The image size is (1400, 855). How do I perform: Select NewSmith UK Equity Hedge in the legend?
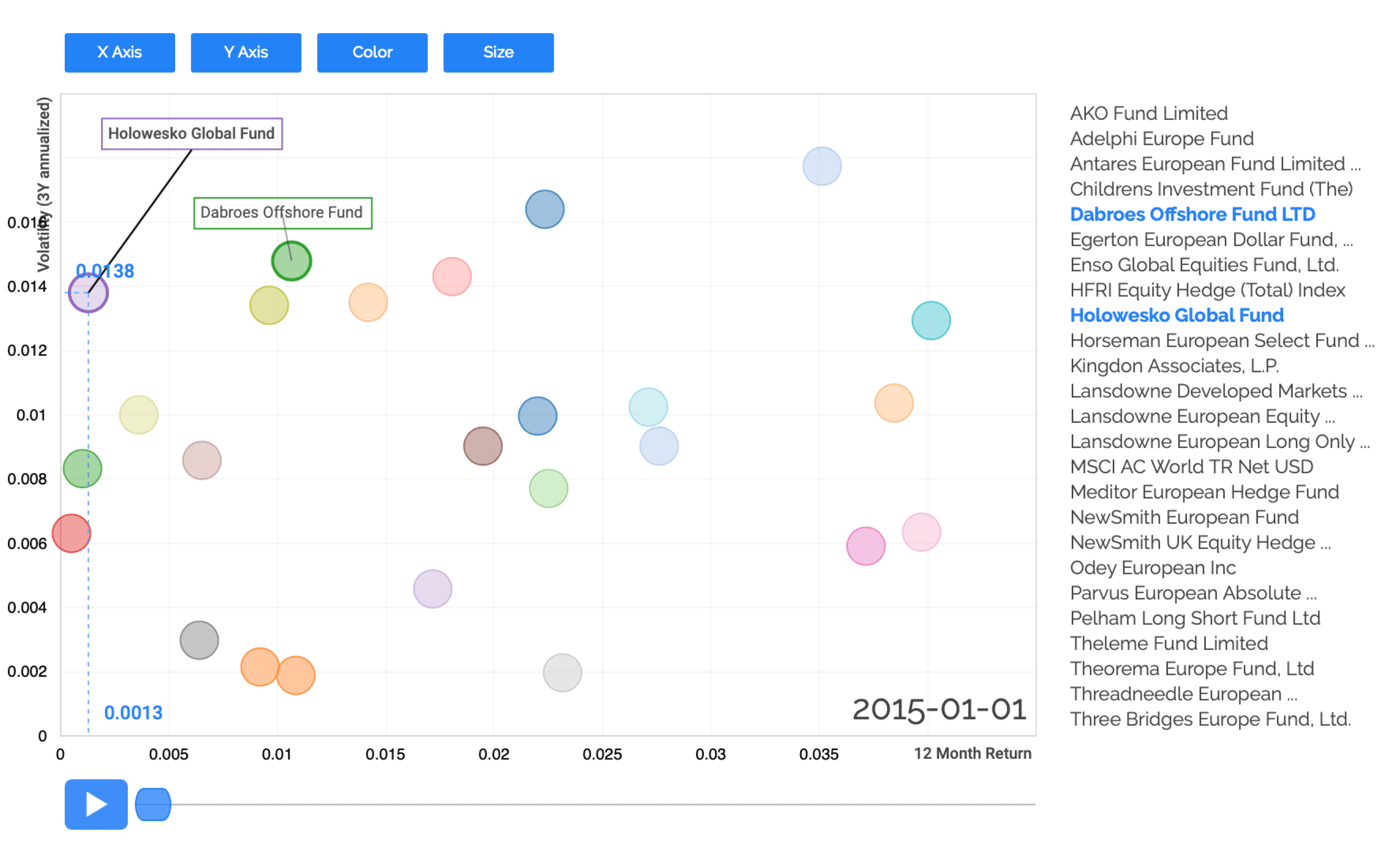(x=1200, y=542)
